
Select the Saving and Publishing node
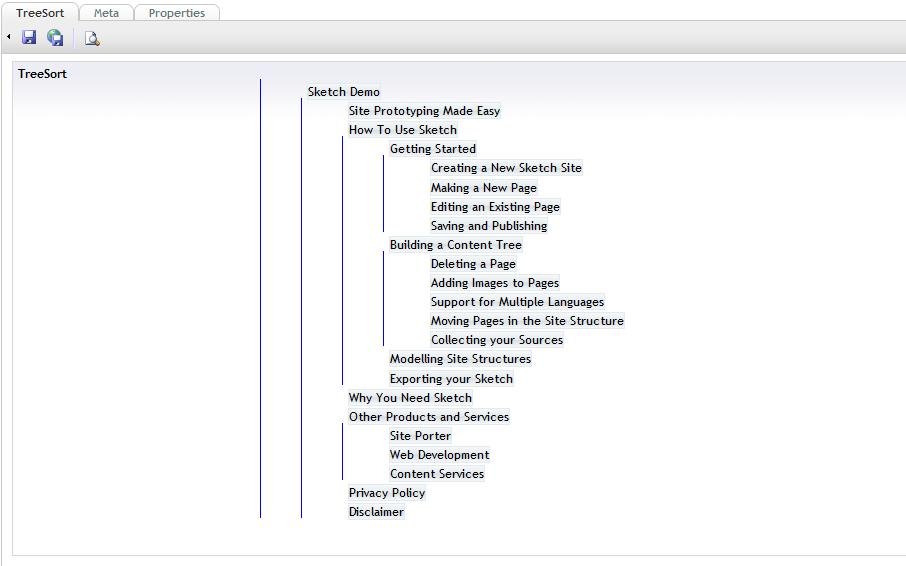(489, 226)
